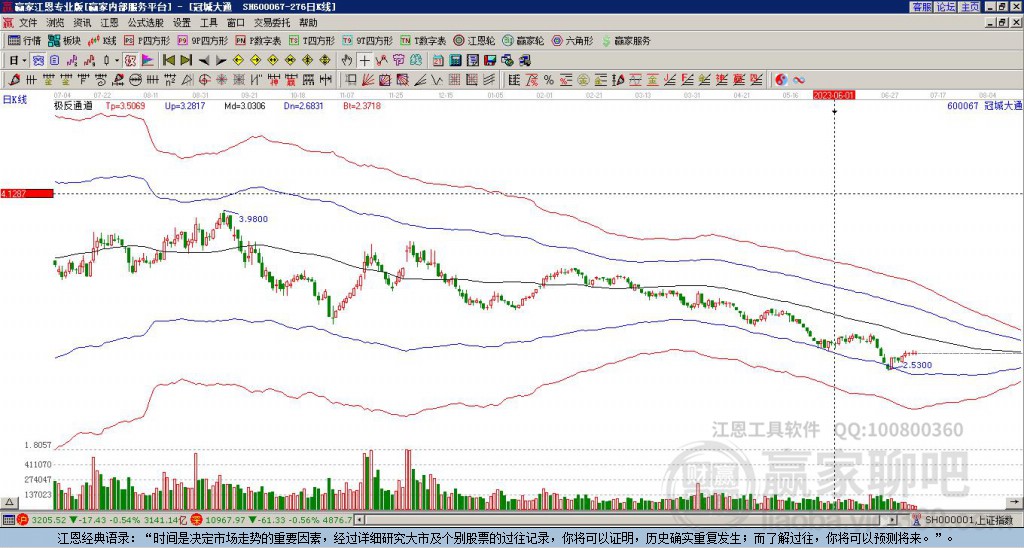1024x548 pixels.
Task: Click the red crosshair circle tool icon
Action: coord(204,80)
